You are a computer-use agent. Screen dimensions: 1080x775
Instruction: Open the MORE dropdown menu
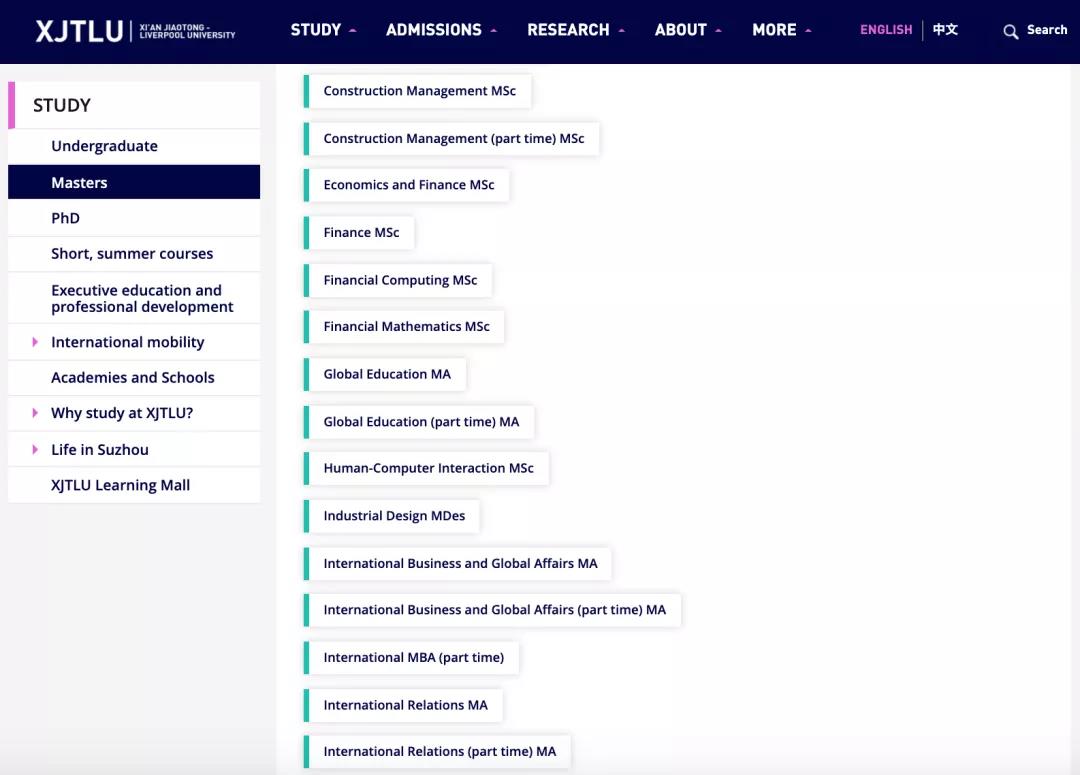click(x=782, y=30)
